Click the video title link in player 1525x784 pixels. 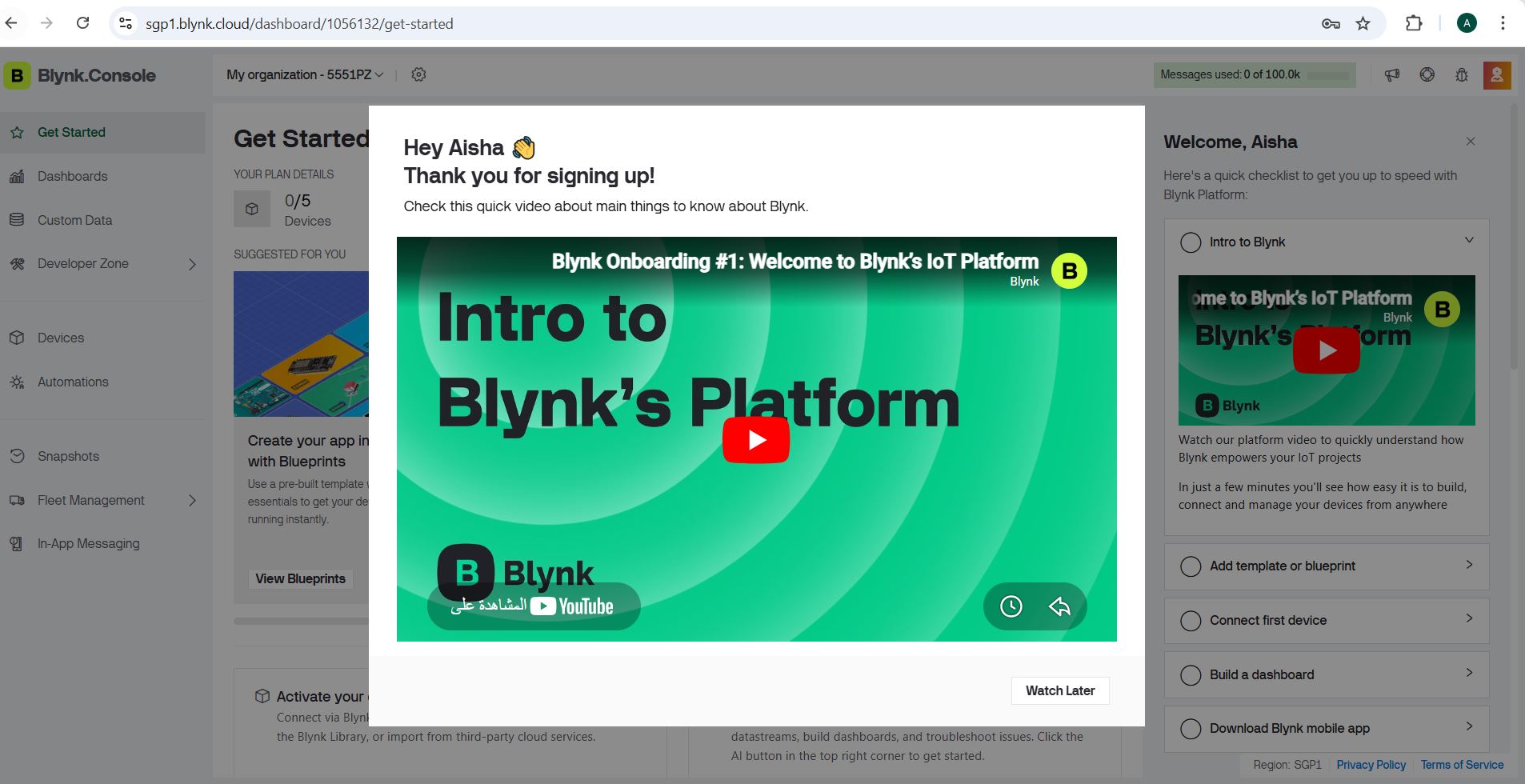795,262
